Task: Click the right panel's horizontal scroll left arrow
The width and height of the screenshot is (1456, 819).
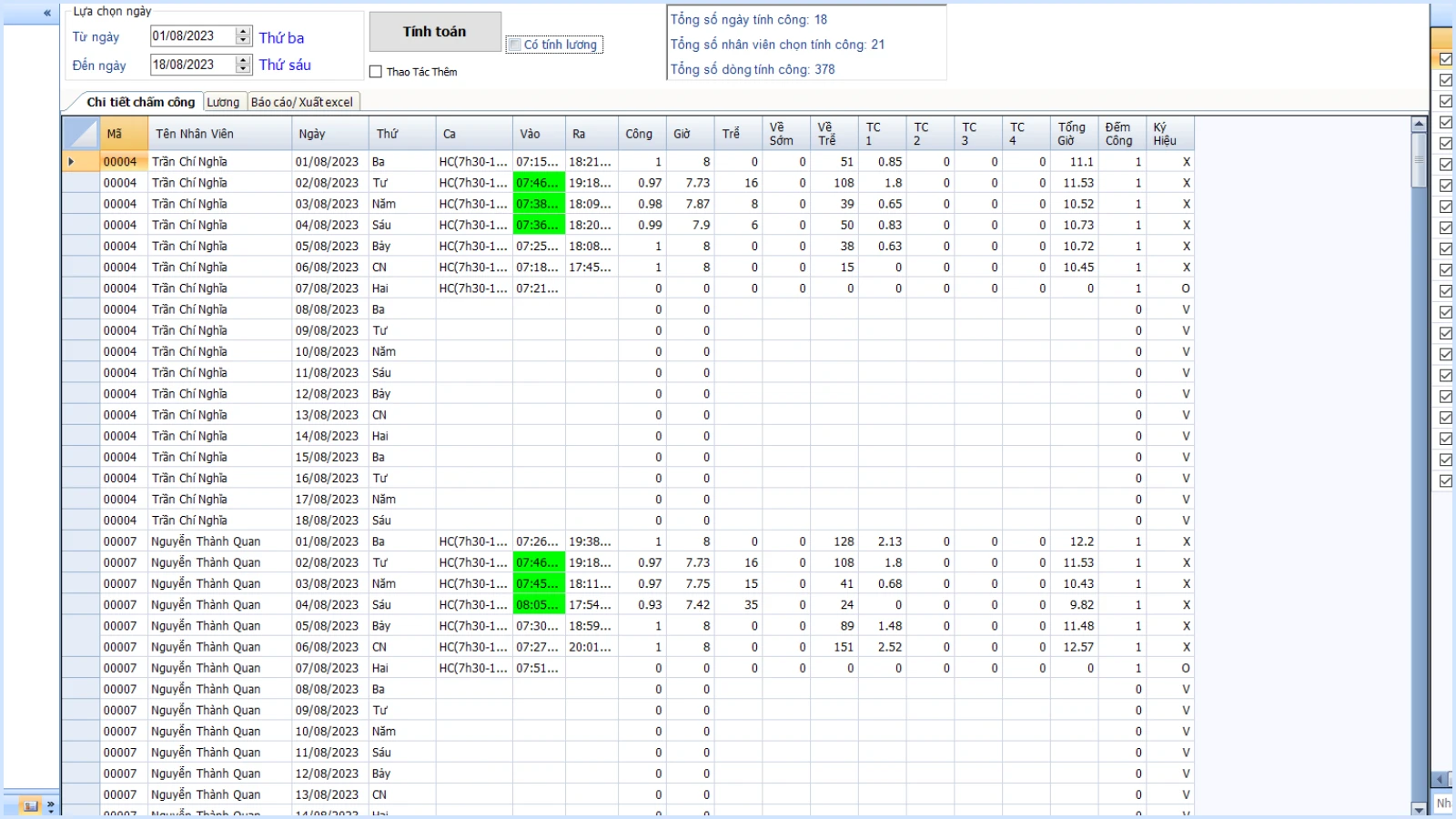Action: tap(1440, 779)
